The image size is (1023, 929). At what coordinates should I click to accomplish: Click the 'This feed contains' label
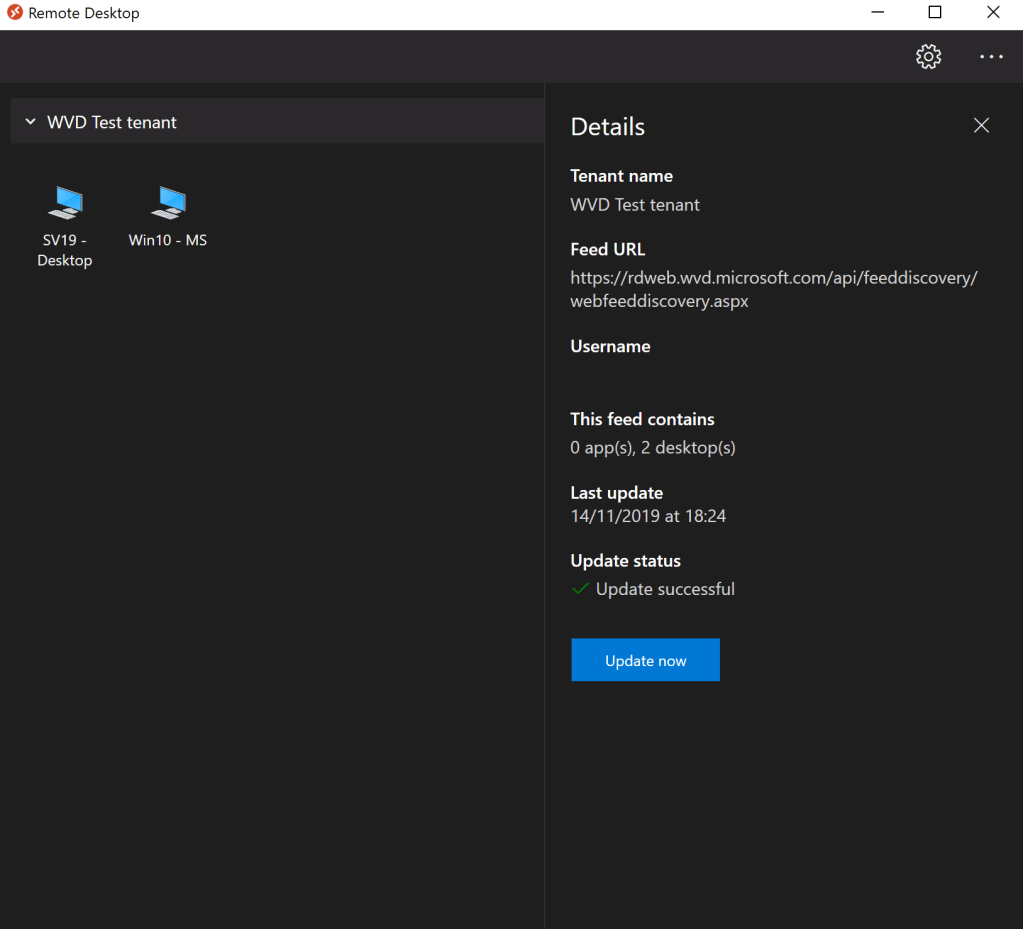(x=642, y=419)
